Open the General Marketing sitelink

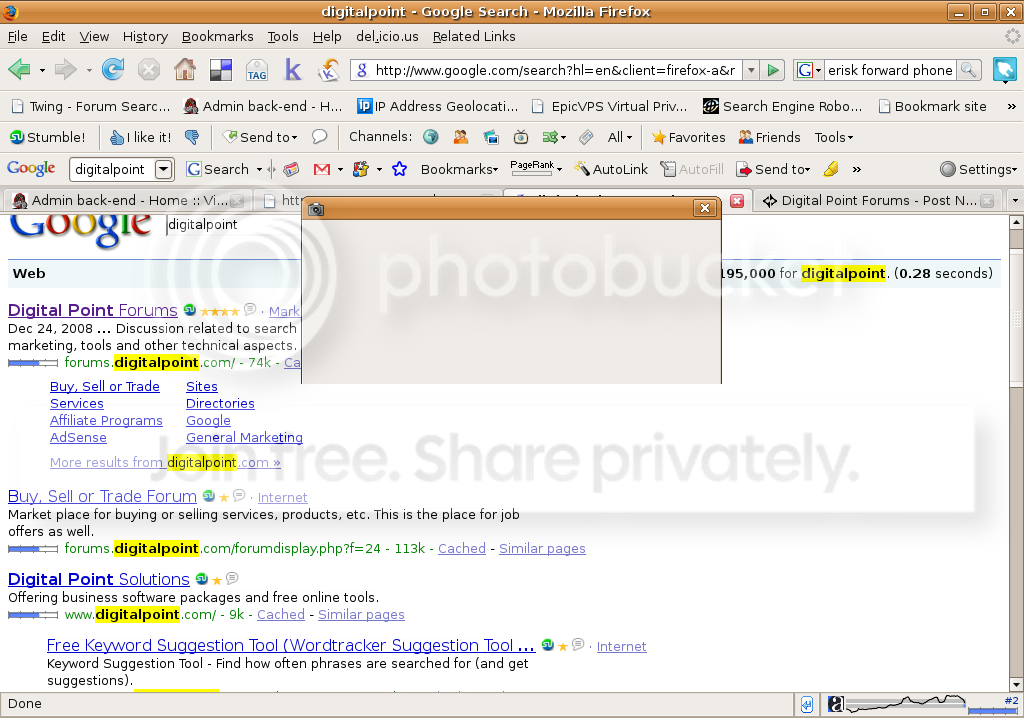[x=244, y=438]
